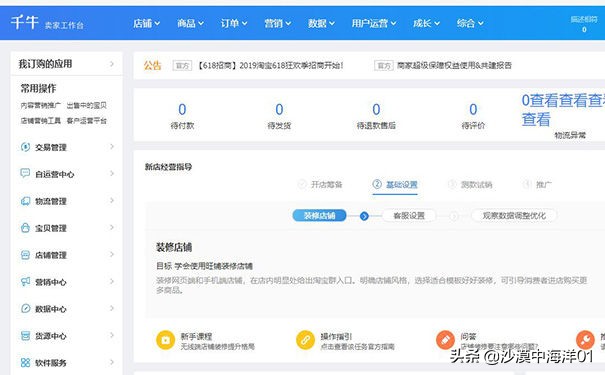Expand 我订购的应用 chevron
This screenshot has height=375, width=605.
(112, 64)
